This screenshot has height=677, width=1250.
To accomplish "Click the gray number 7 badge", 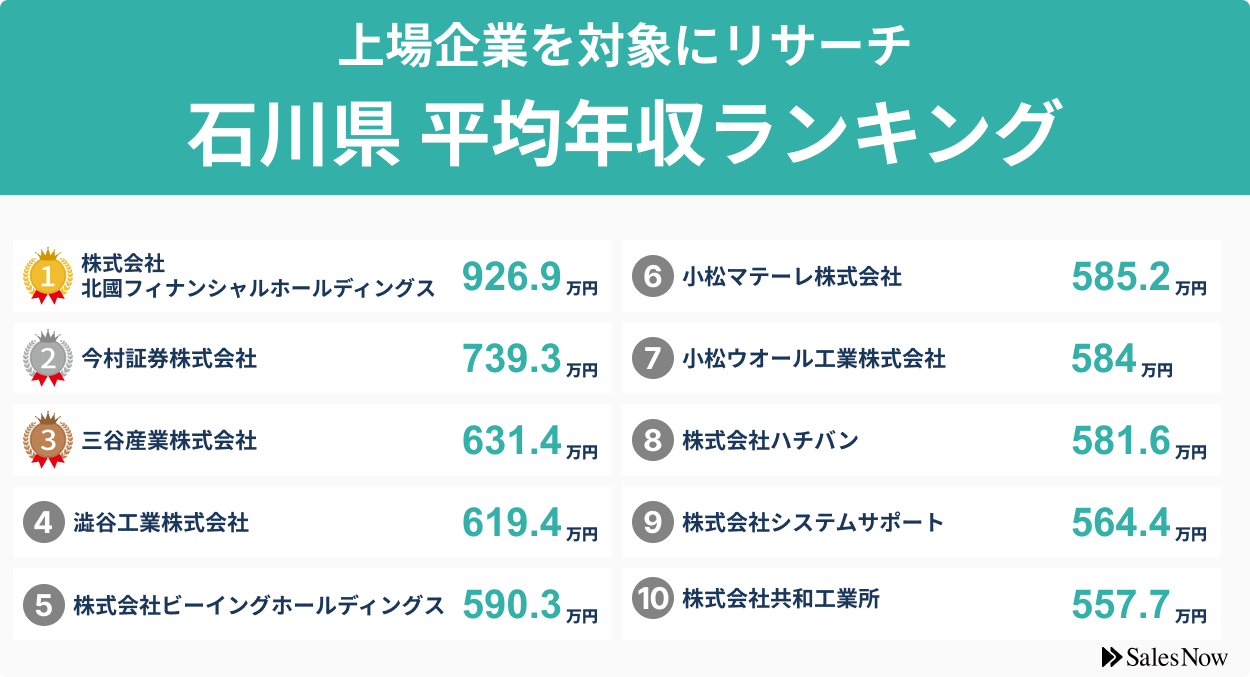I will (x=653, y=359).
